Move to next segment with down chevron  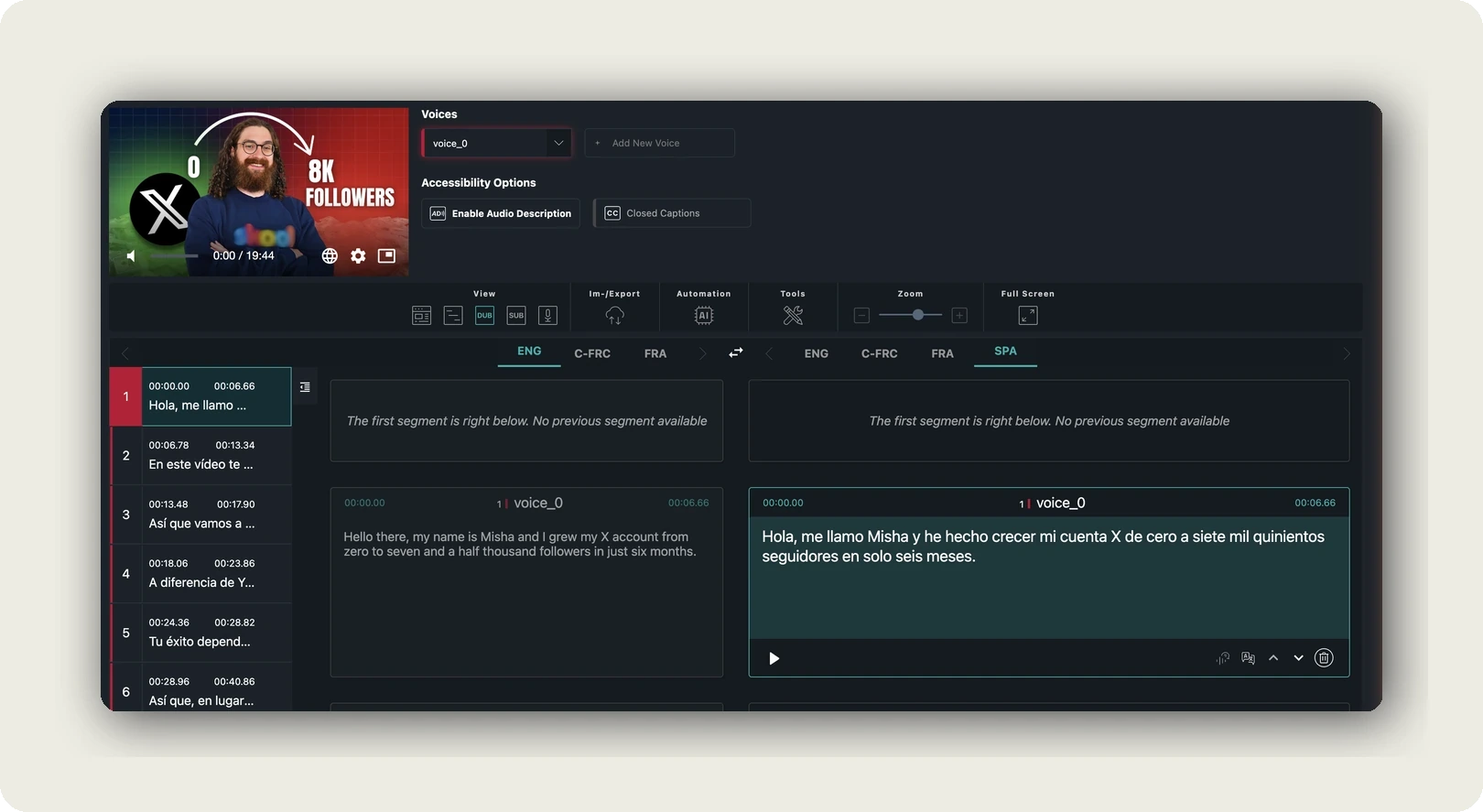pyautogui.click(x=1298, y=658)
